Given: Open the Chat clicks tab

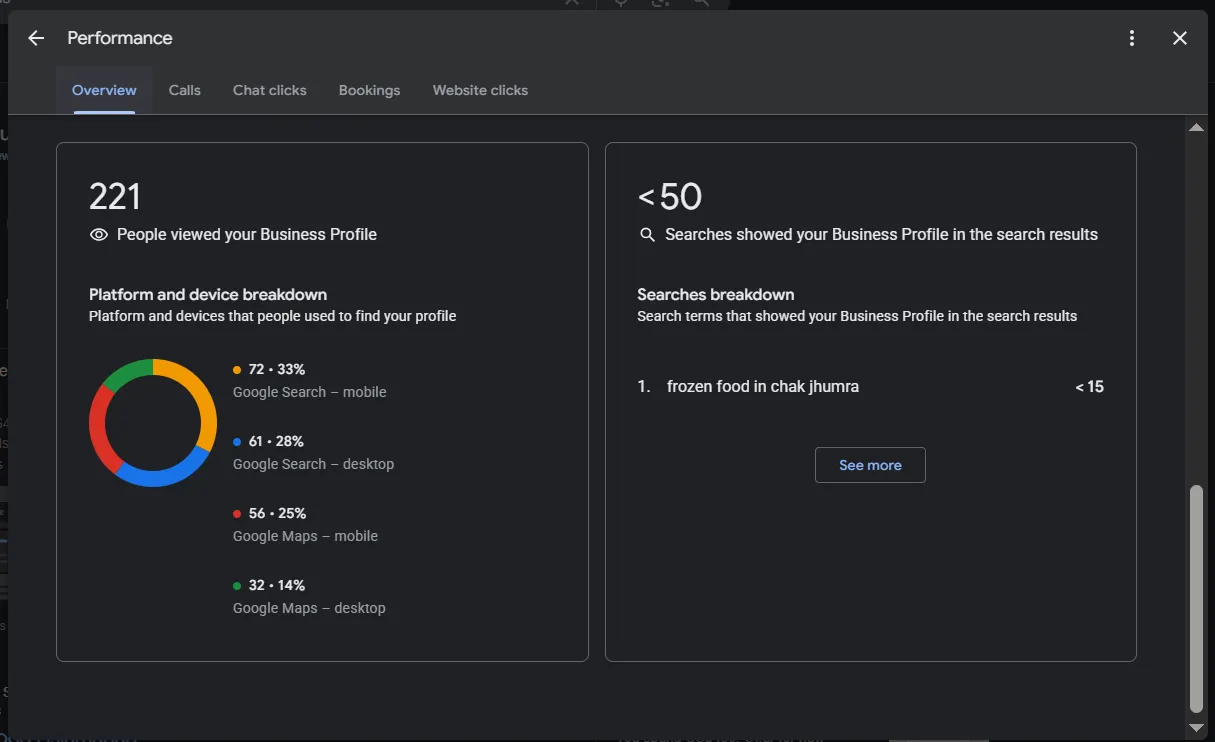Looking at the screenshot, I should click(x=270, y=90).
